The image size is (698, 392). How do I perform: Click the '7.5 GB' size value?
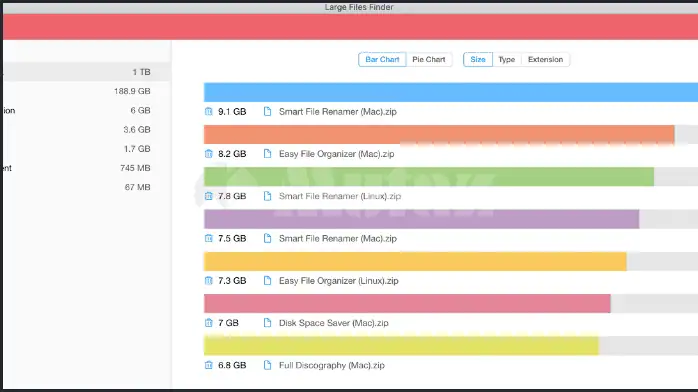pos(232,238)
